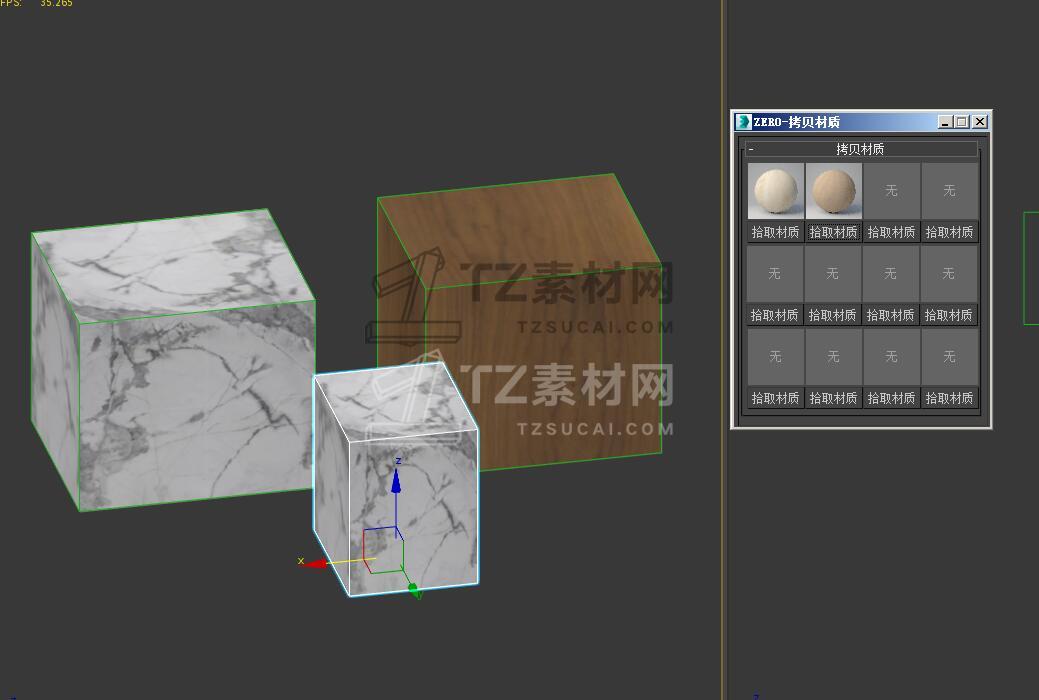
Task: Grab the red X axis gizmo arrow
Action: click(316, 564)
